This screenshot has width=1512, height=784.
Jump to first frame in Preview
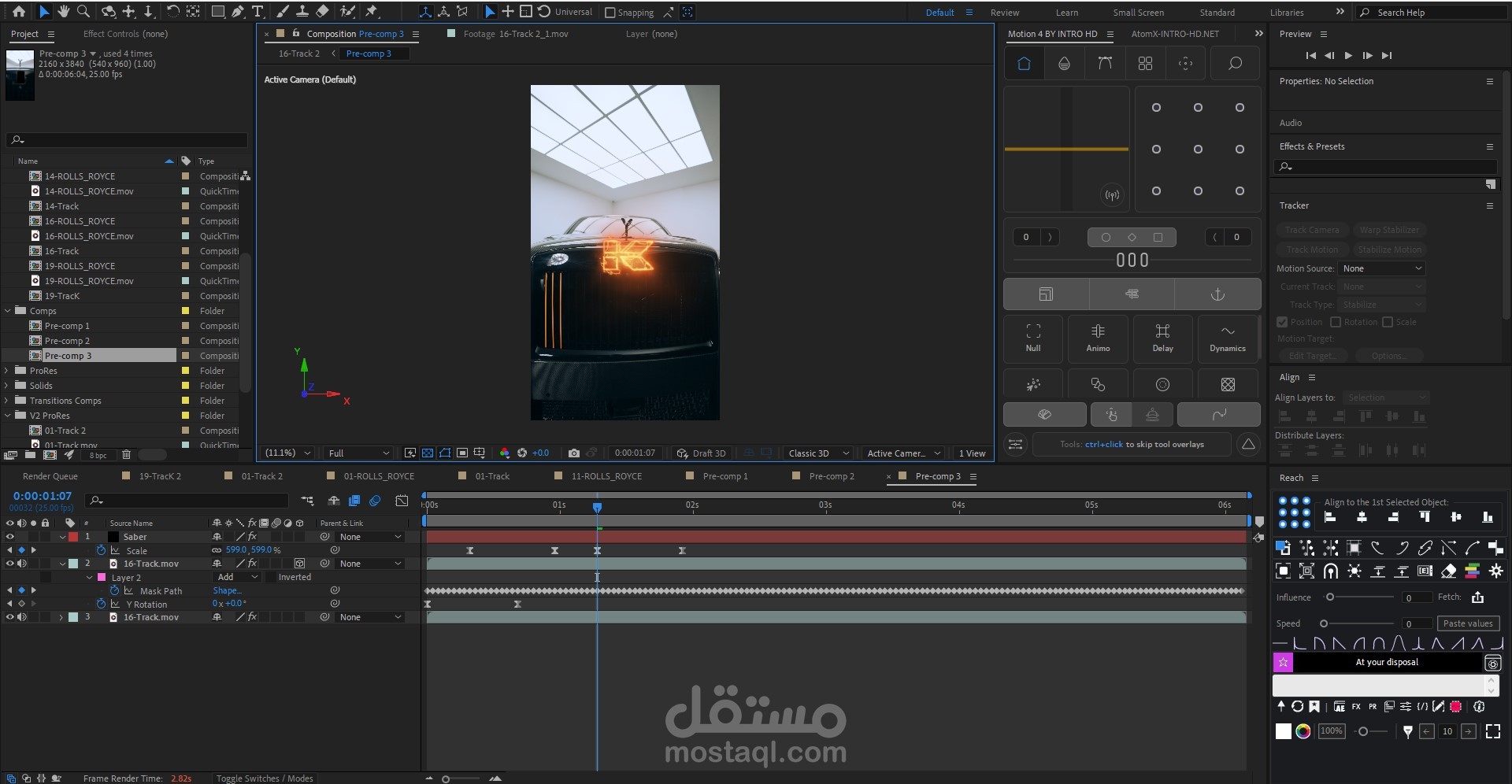pyautogui.click(x=1310, y=56)
